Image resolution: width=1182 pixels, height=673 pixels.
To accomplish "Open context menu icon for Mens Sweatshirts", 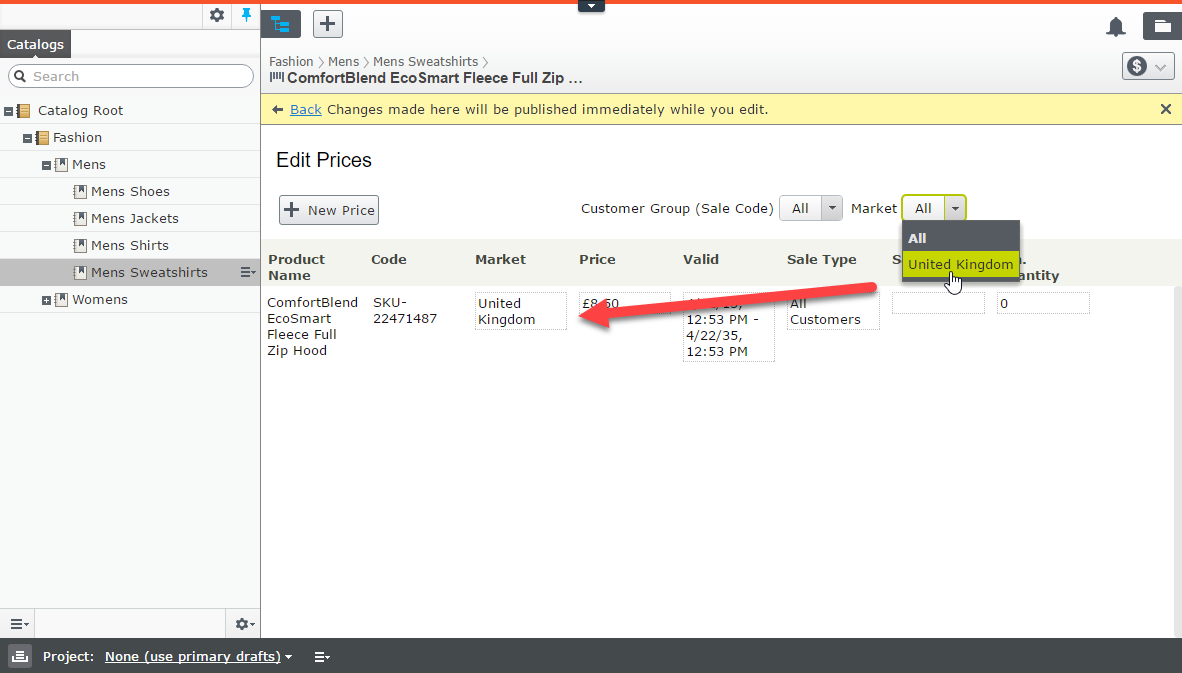I will tap(248, 272).
